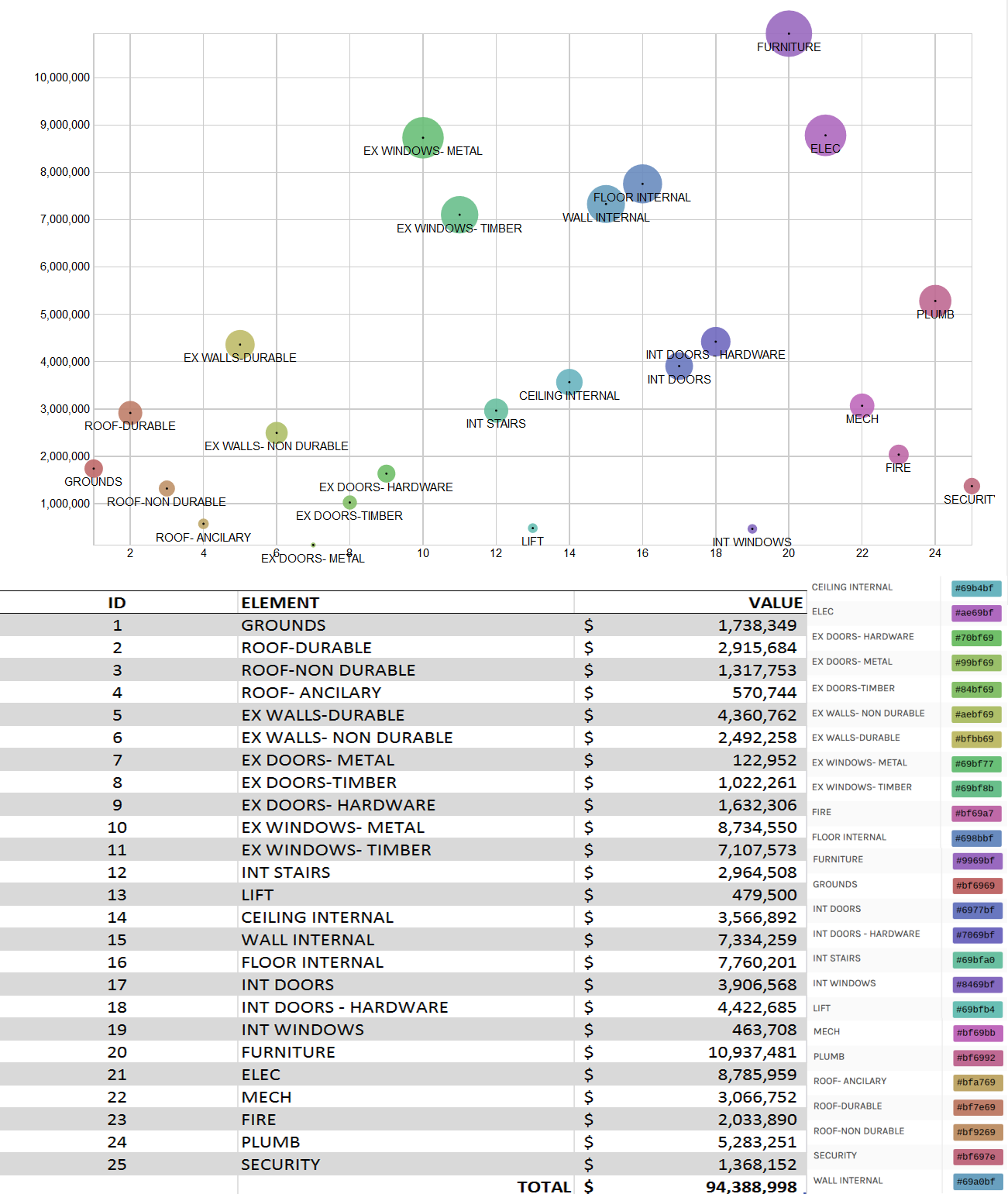This screenshot has width=1008, height=1194.
Task: Click the VALUE column header
Action: pyautogui.click(x=775, y=603)
